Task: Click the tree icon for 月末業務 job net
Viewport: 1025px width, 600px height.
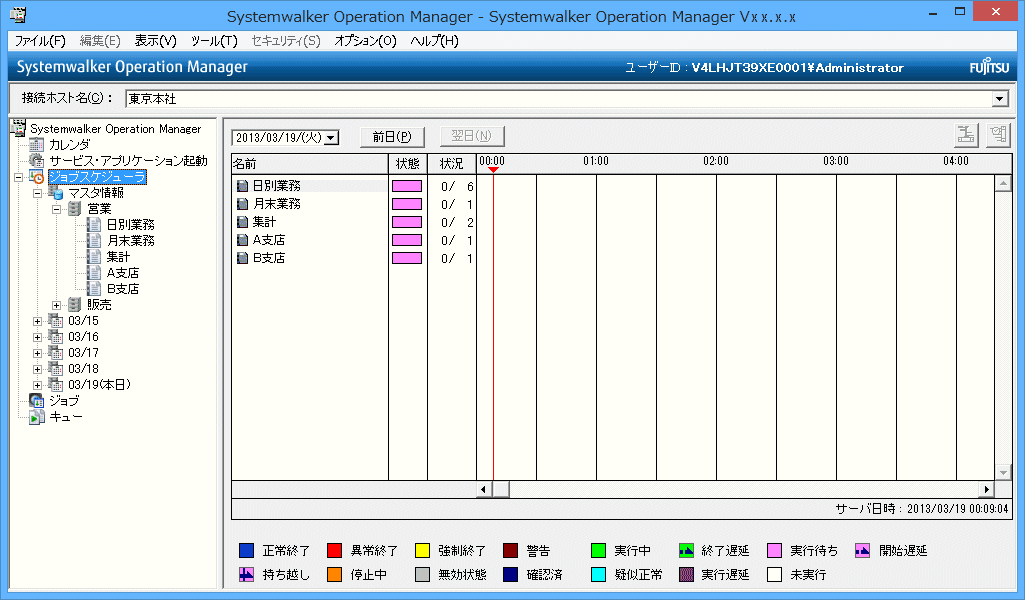Action: [x=95, y=241]
